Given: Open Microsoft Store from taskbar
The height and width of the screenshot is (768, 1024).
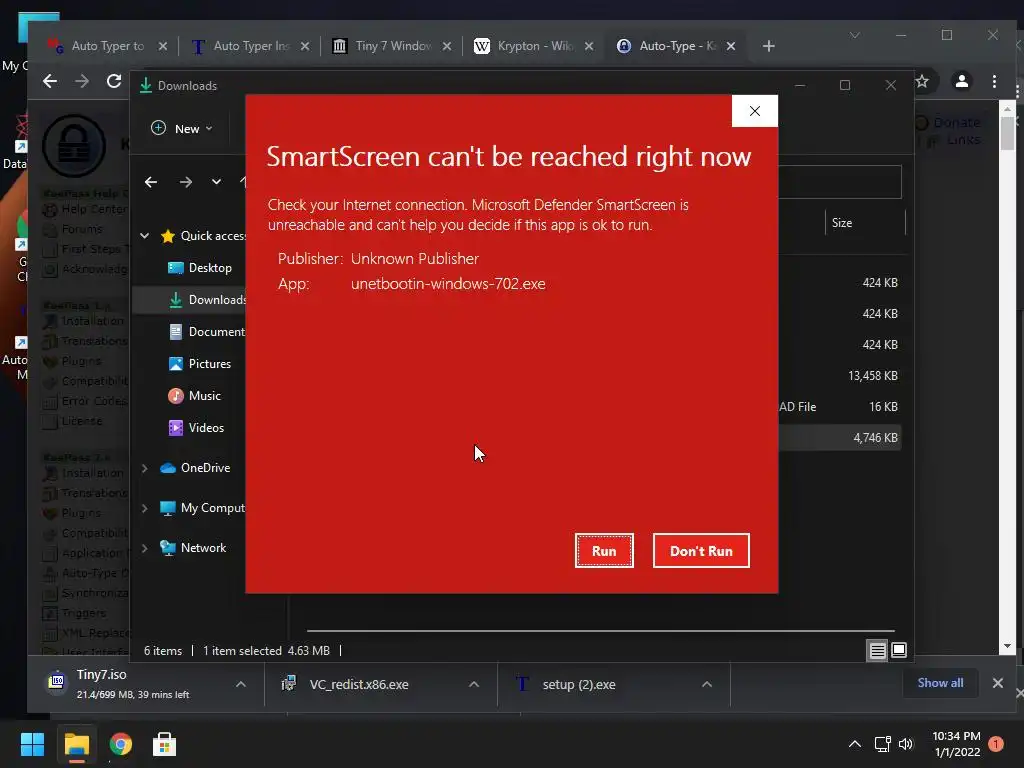Looking at the screenshot, I should 164,744.
